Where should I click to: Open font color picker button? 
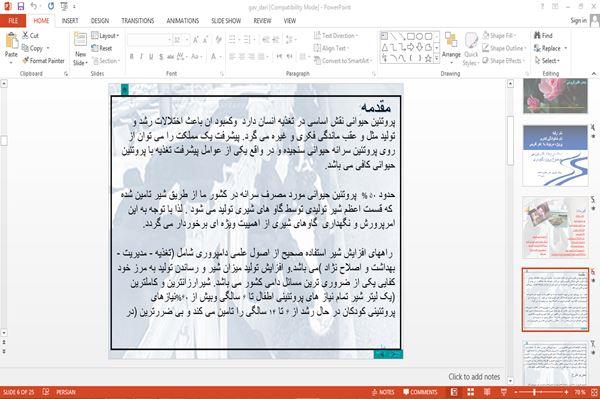pos(215,57)
